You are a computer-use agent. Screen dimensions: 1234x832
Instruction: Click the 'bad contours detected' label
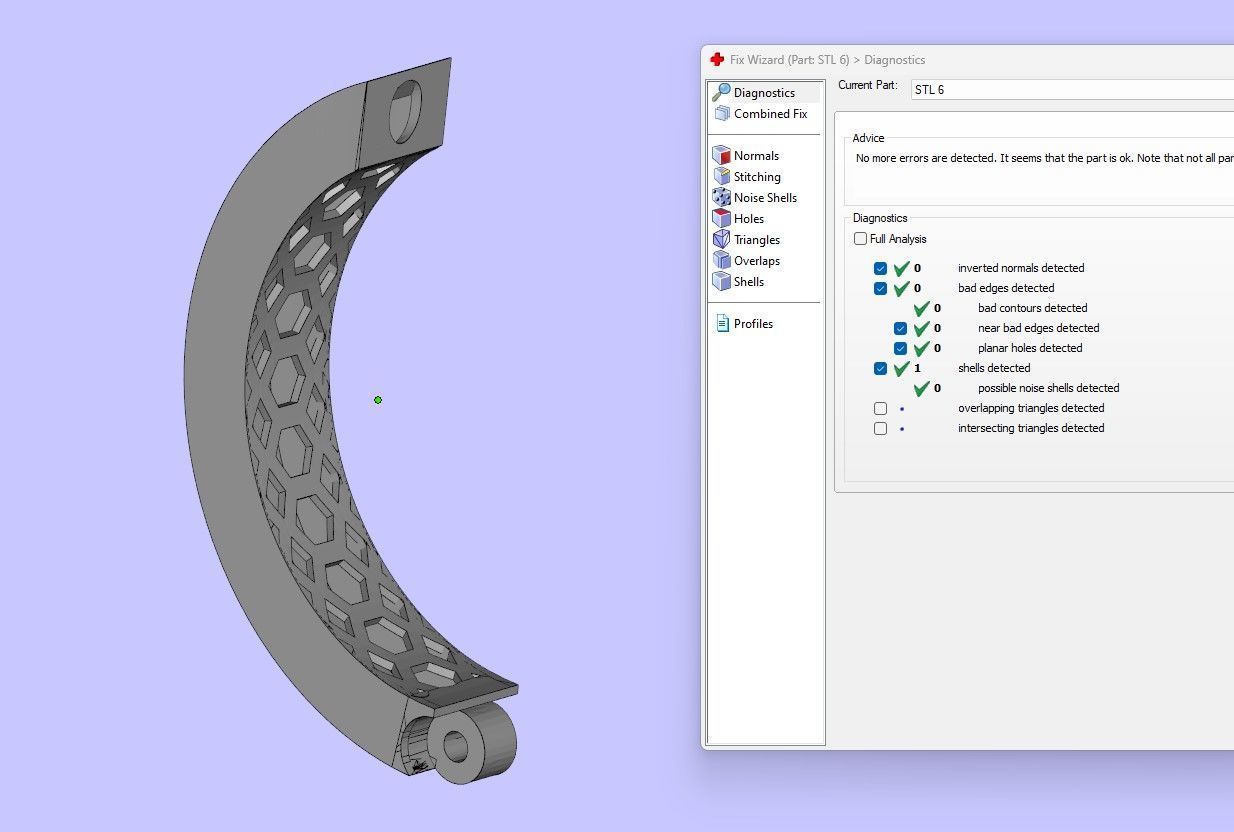[x=1032, y=308]
